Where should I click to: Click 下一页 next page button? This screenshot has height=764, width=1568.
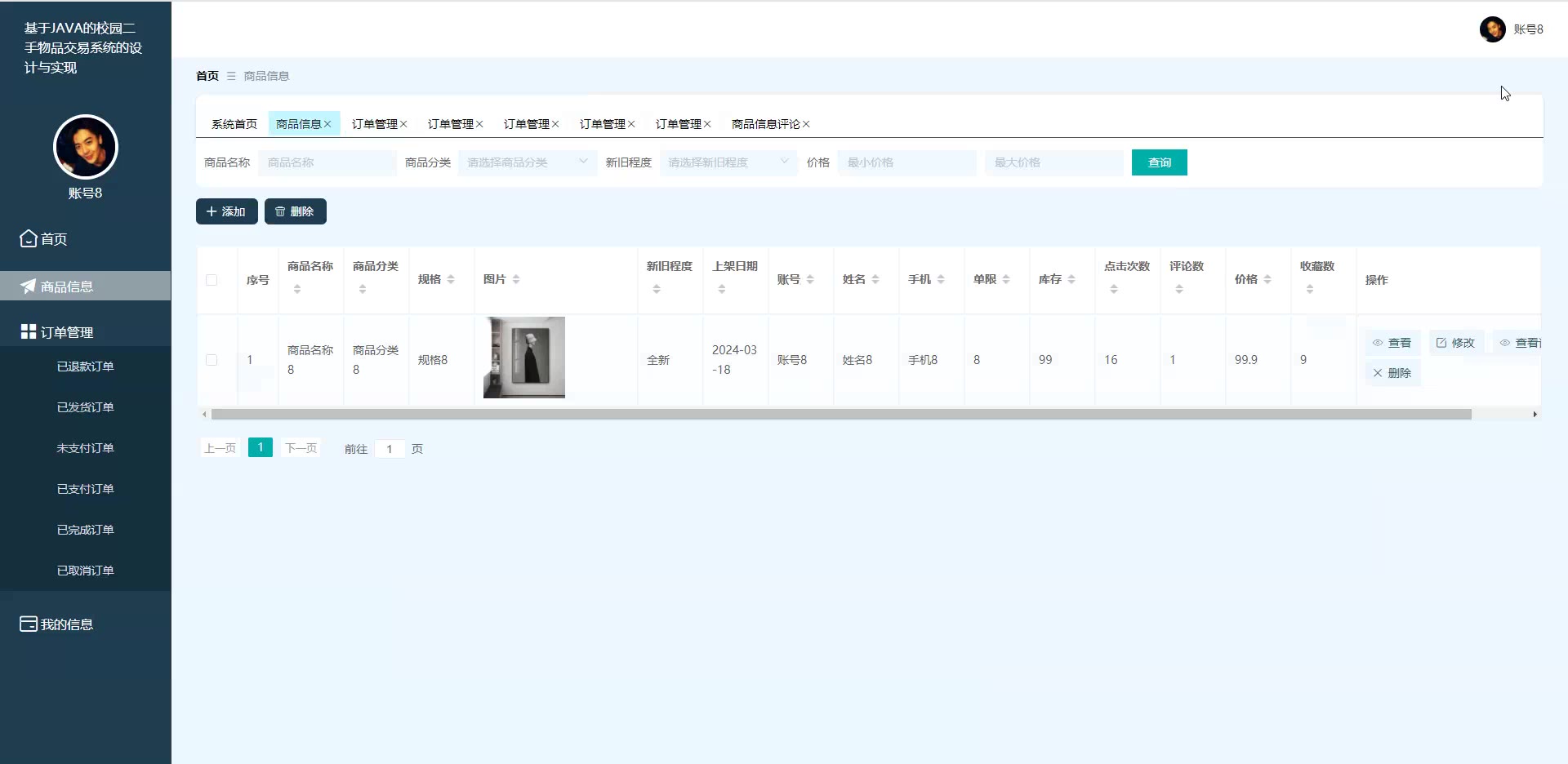click(301, 448)
